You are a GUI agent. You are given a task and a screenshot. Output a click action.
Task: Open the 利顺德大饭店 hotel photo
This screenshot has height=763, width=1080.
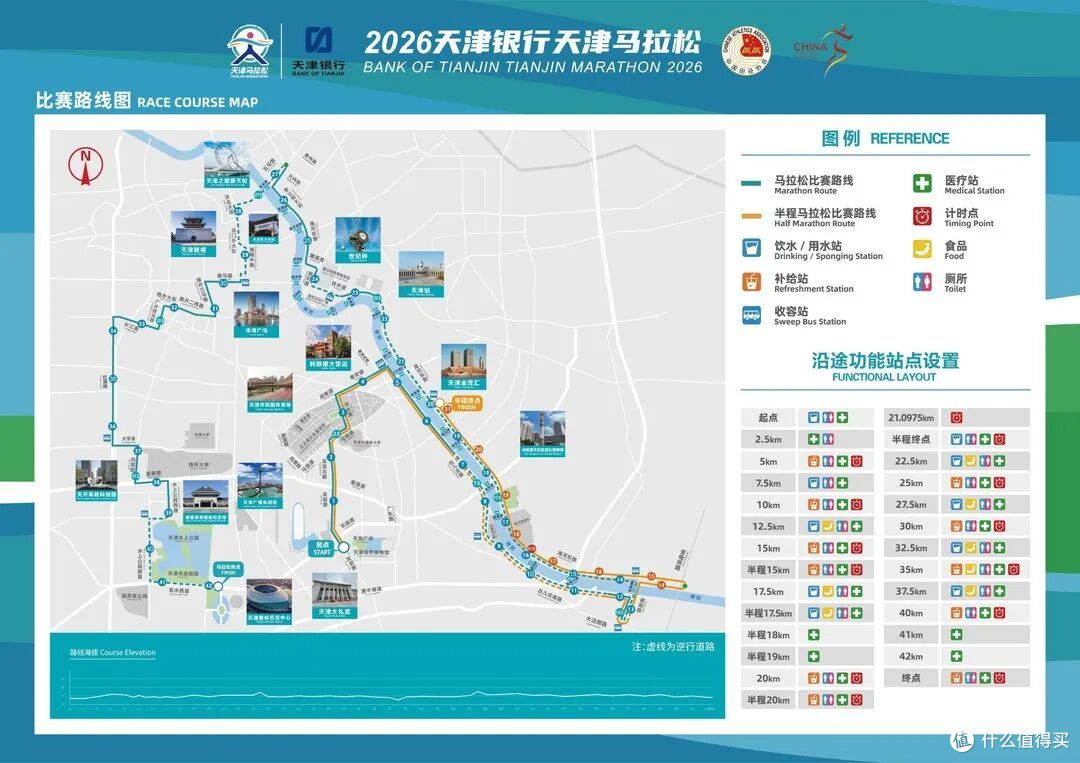point(329,348)
